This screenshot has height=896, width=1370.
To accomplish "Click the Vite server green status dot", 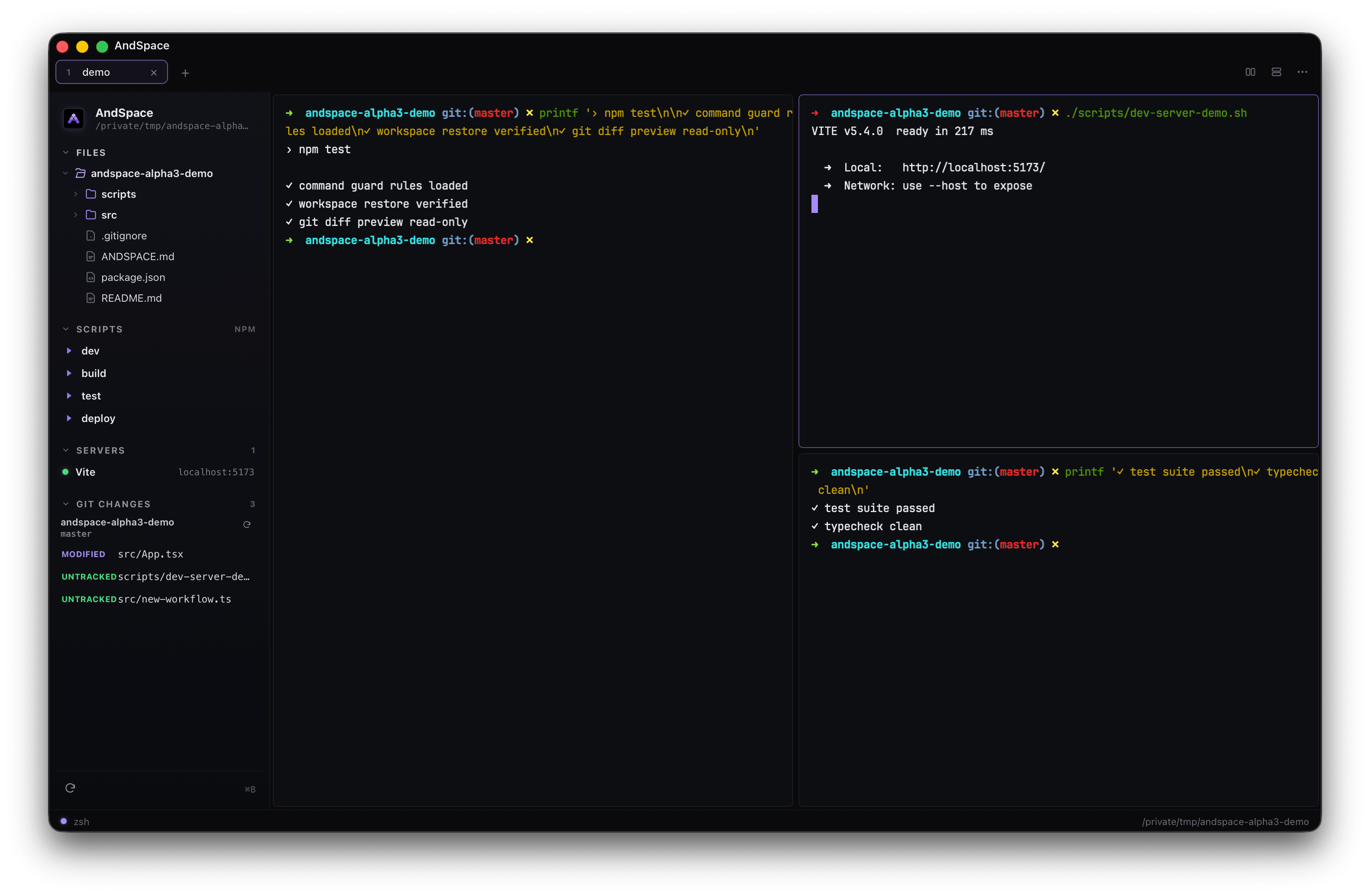I will [x=65, y=472].
